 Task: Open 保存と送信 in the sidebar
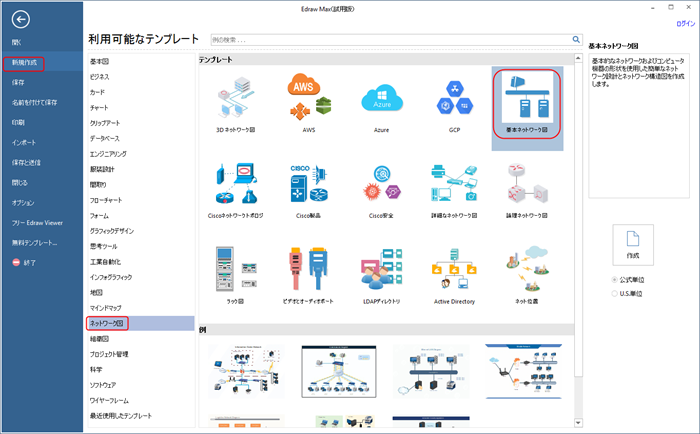[26, 163]
